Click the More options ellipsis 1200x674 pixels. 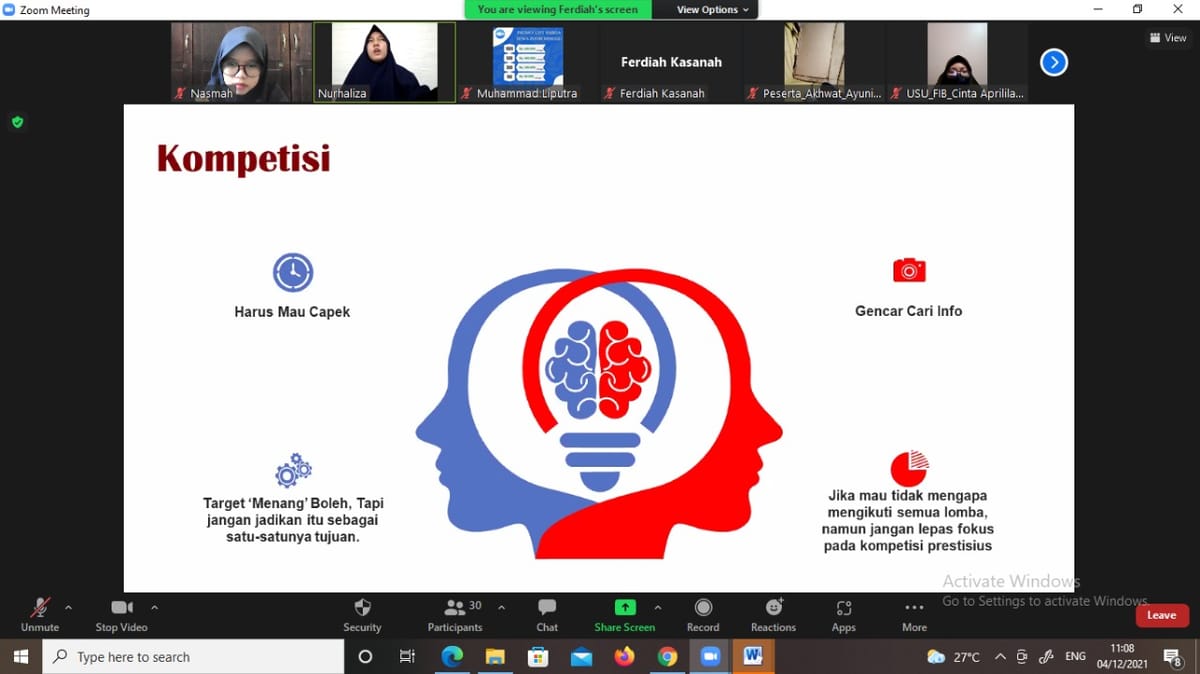(x=914, y=609)
